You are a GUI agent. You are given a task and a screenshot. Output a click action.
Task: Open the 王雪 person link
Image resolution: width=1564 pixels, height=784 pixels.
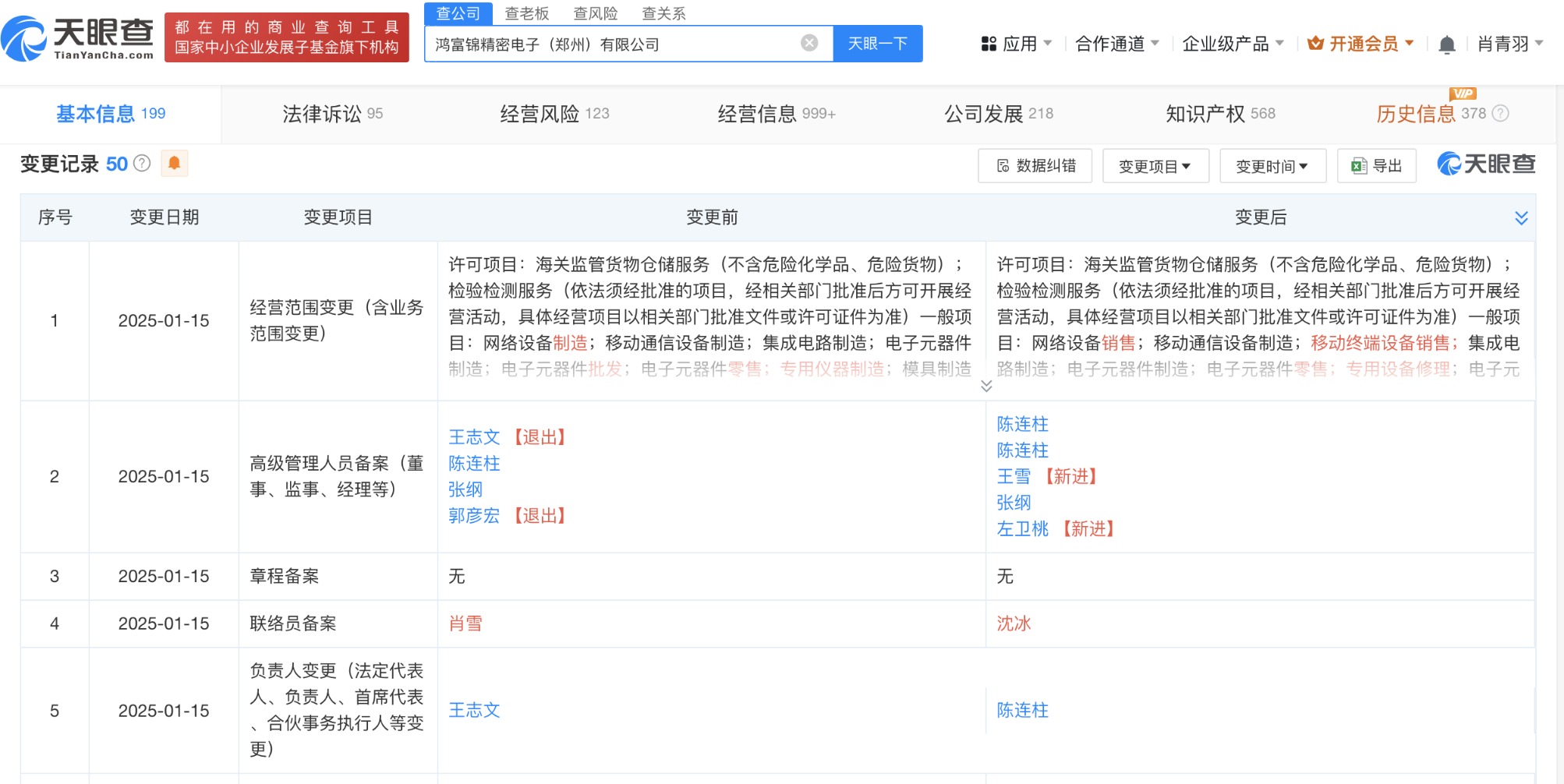[1014, 476]
